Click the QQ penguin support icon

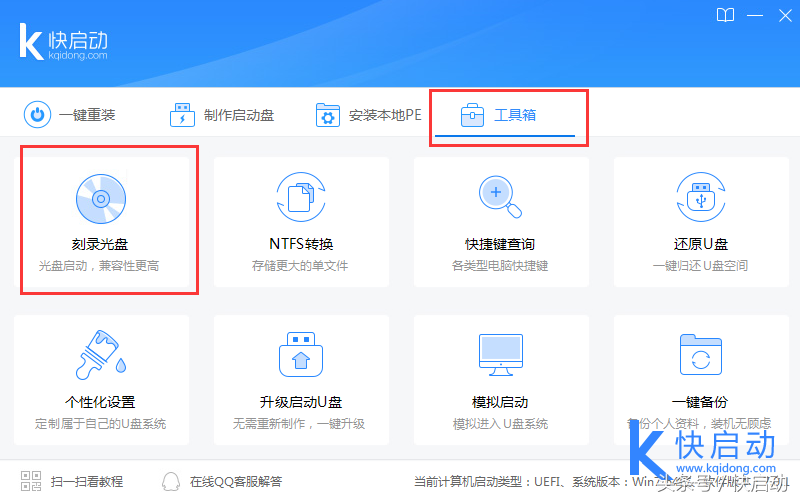pos(171,481)
